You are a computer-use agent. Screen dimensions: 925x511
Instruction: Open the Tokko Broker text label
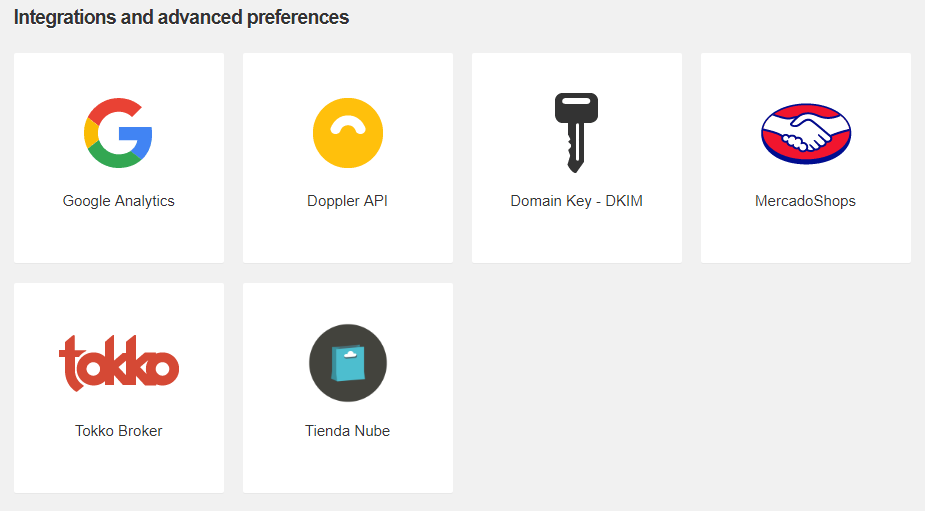pos(119,431)
